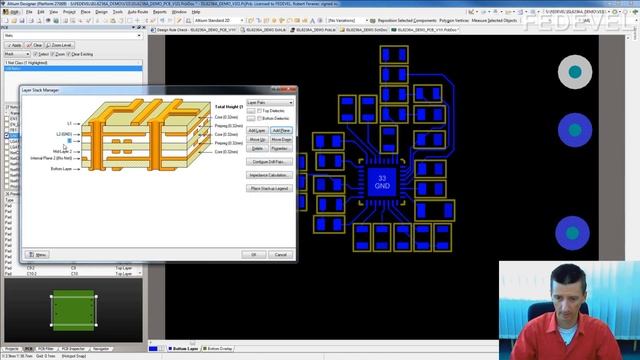Click Reposition Selected Components
The height and width of the screenshot is (360, 640).
pos(407,20)
